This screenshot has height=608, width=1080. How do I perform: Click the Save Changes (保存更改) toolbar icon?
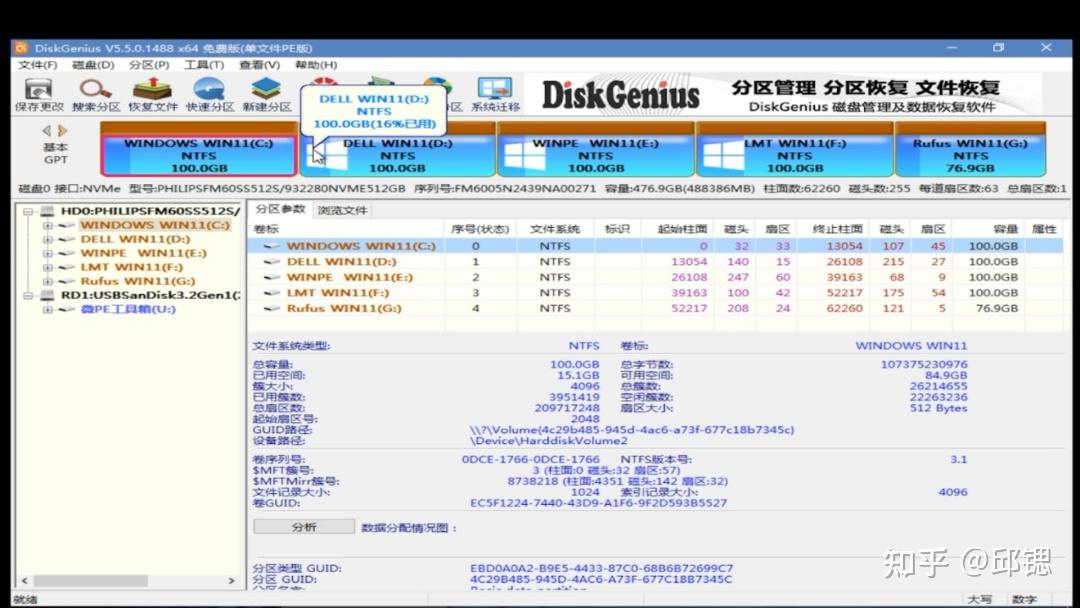click(x=39, y=95)
